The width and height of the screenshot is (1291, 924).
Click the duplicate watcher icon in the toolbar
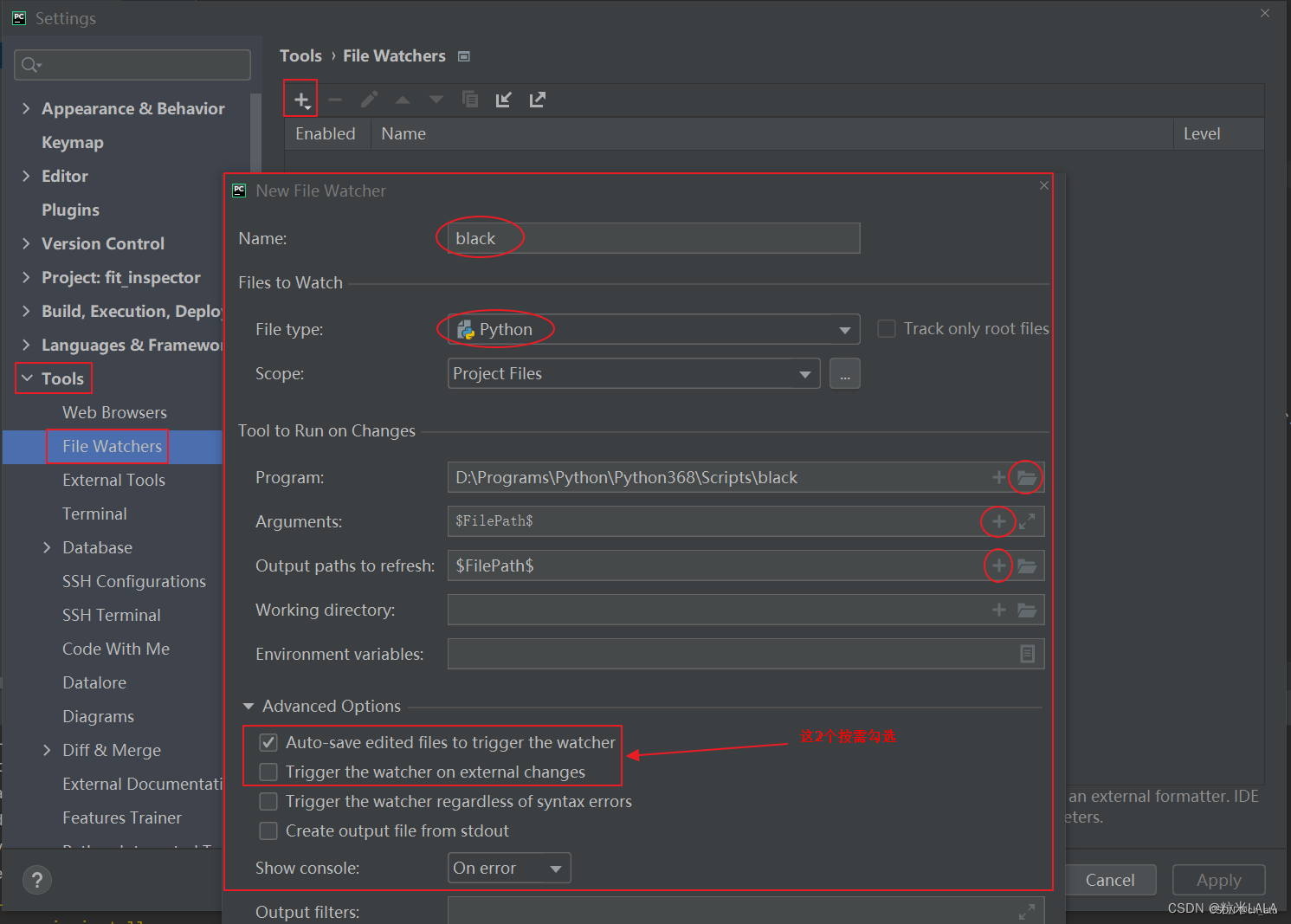click(470, 99)
